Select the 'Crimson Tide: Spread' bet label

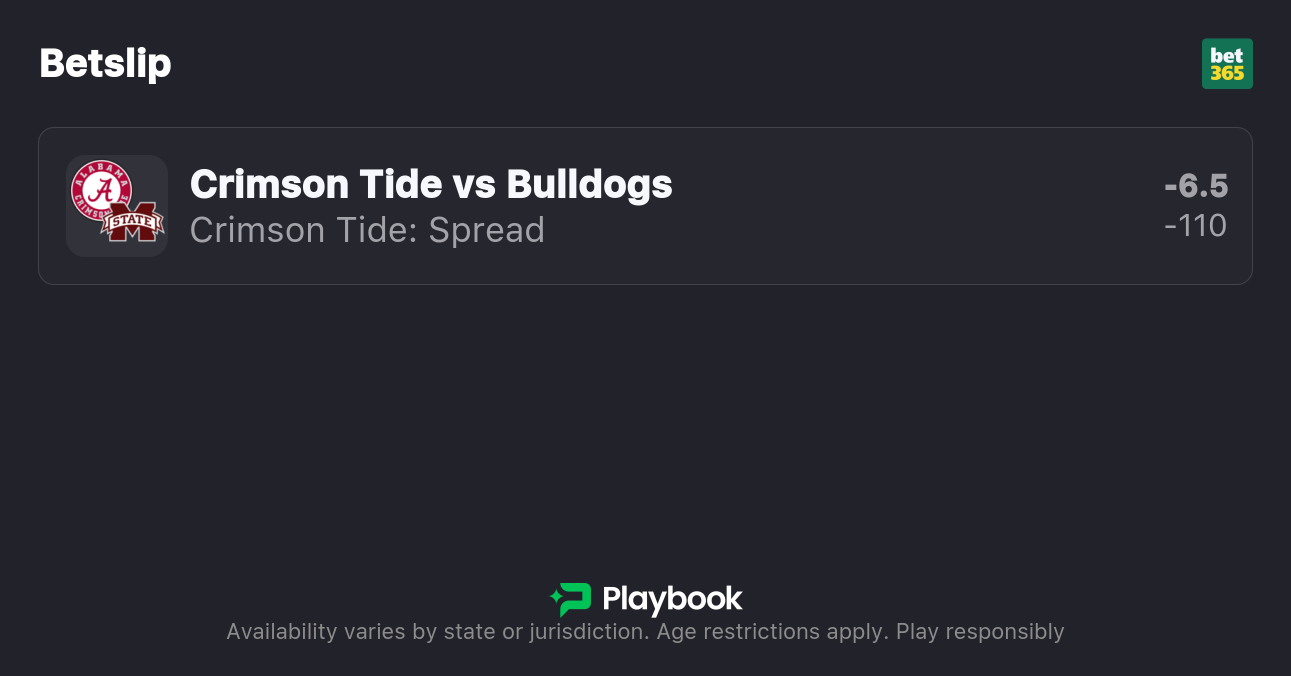click(367, 230)
